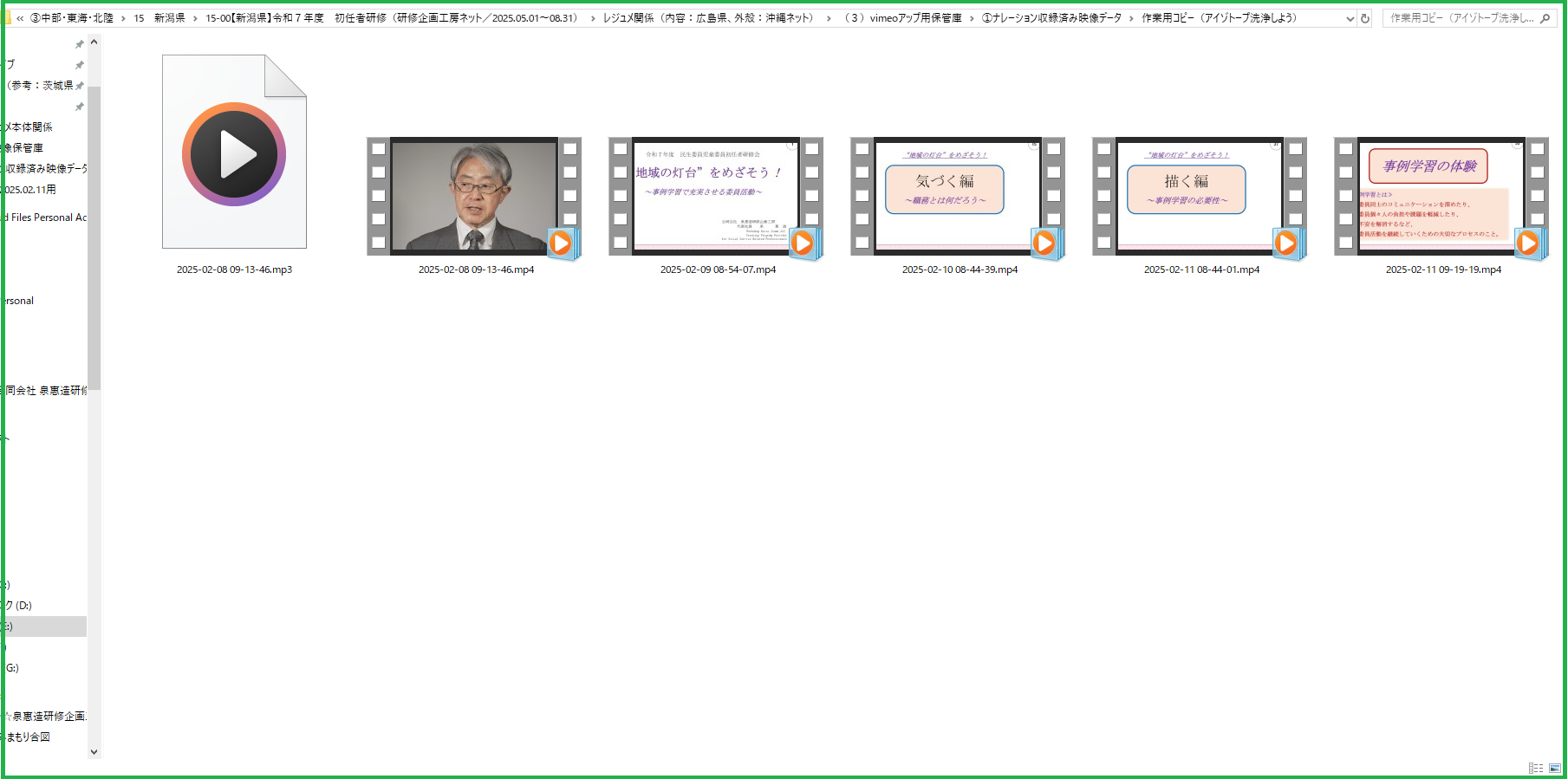Switch to details view using status bar icon
Viewport: 1568px width, 779px height.
[x=1536, y=769]
